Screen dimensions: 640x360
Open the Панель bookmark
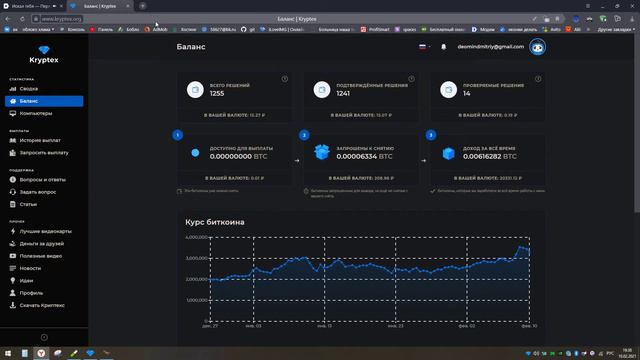coord(102,29)
